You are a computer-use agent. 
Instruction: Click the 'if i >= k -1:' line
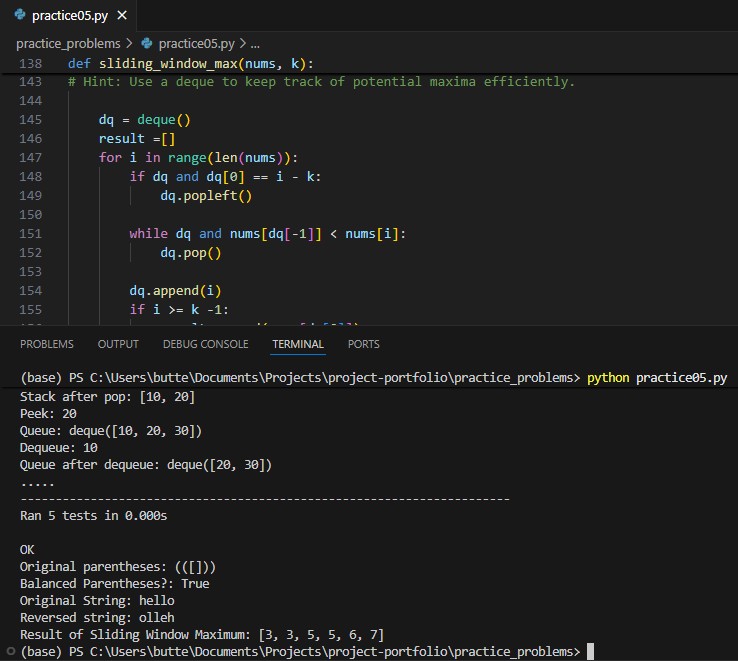point(179,310)
